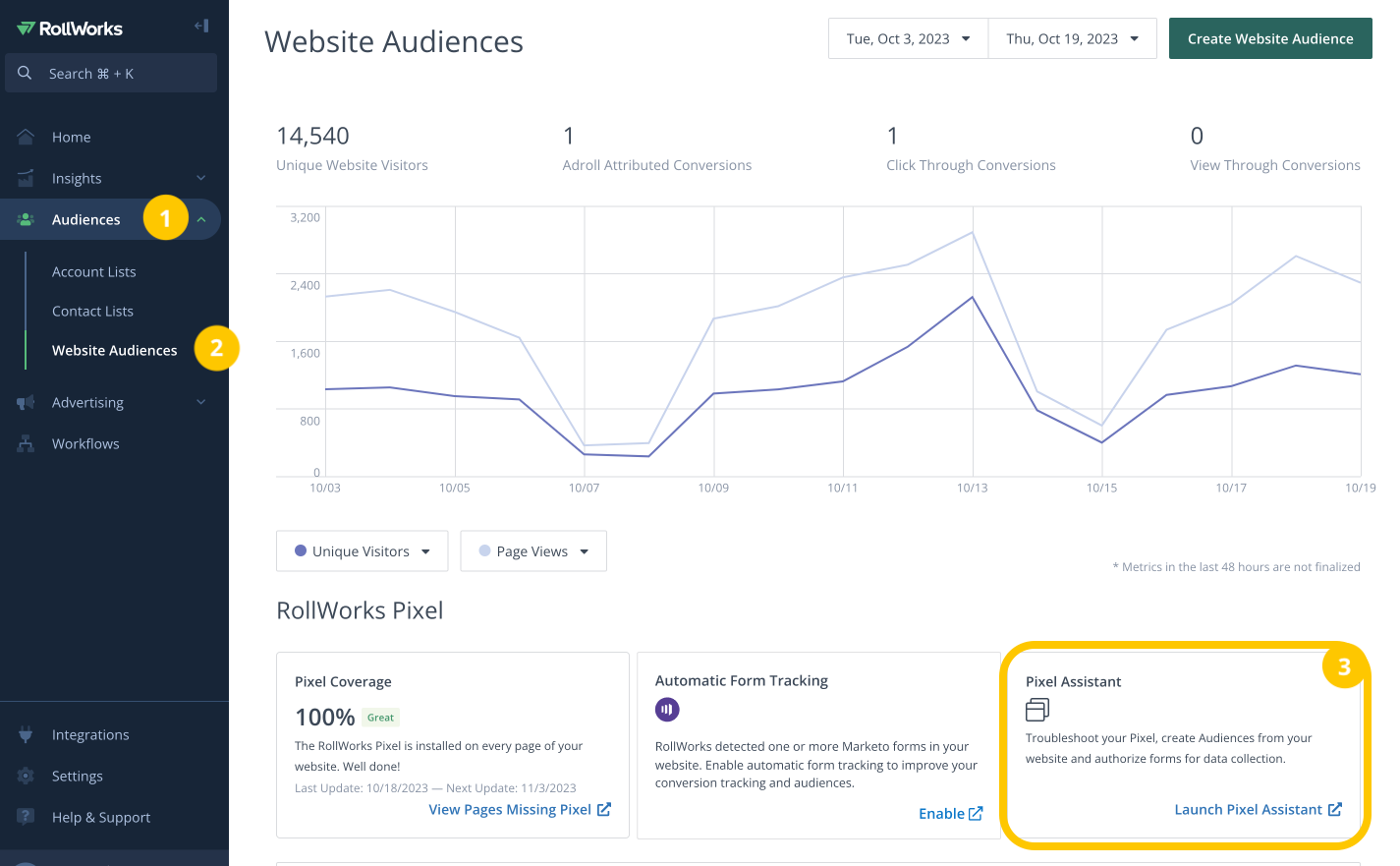Open the start date dropdown Tue, Oct 3, 2023

click(908, 38)
